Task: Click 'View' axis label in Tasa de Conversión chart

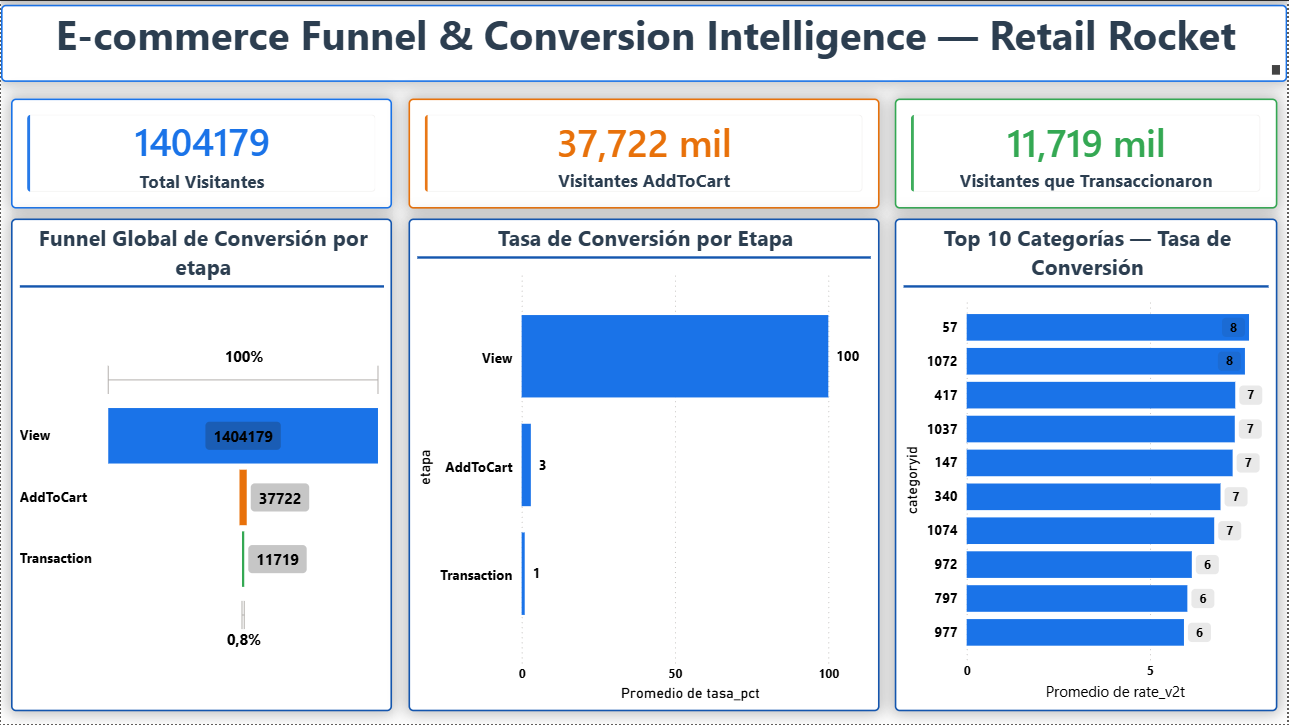Action: 497,358
